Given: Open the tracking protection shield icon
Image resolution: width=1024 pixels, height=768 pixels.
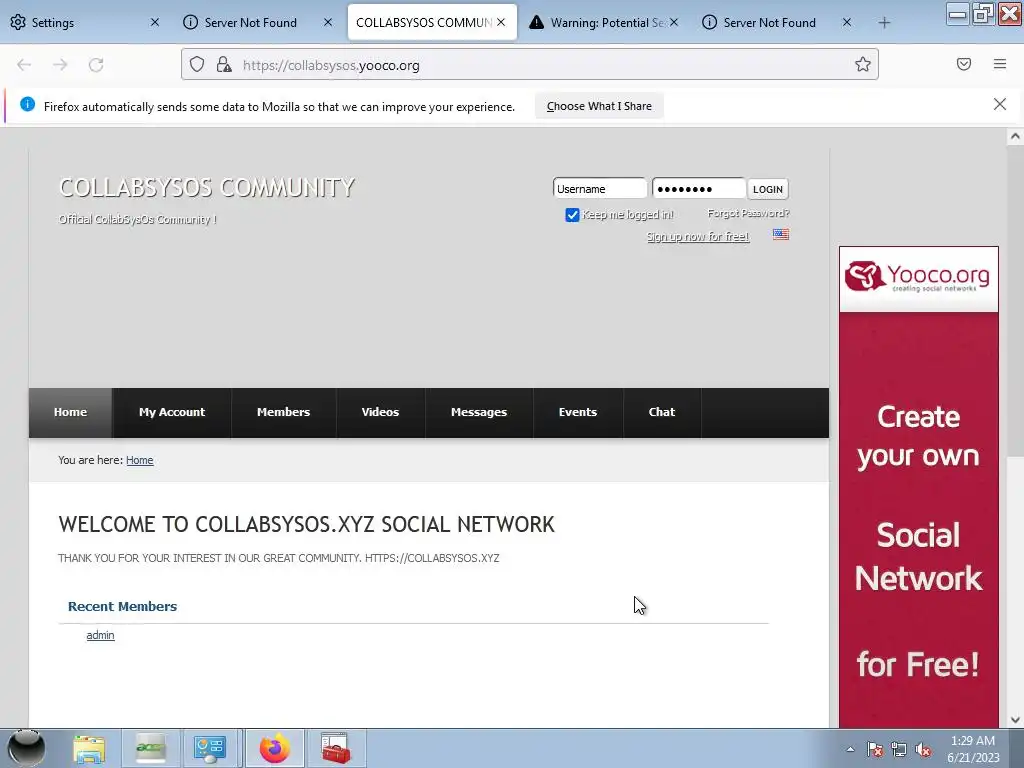Looking at the screenshot, I should tap(197, 64).
